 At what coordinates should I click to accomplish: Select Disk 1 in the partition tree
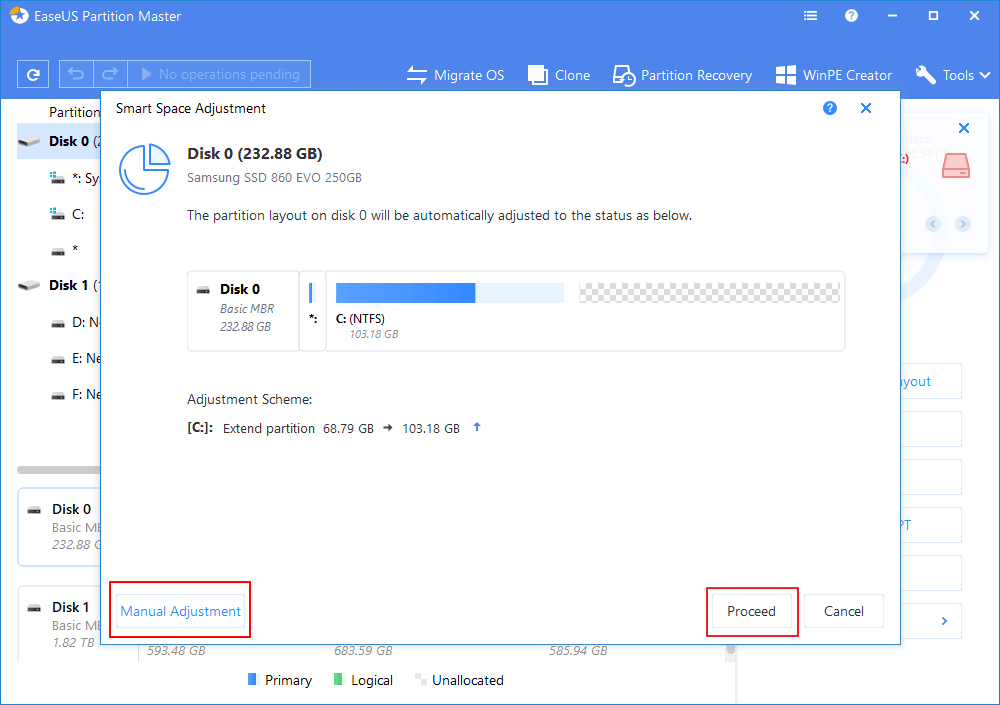[68, 286]
